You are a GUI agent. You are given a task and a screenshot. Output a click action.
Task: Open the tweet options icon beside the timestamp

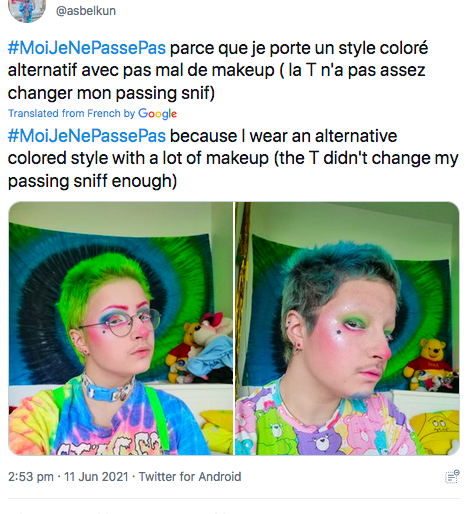pyautogui.click(x=452, y=476)
